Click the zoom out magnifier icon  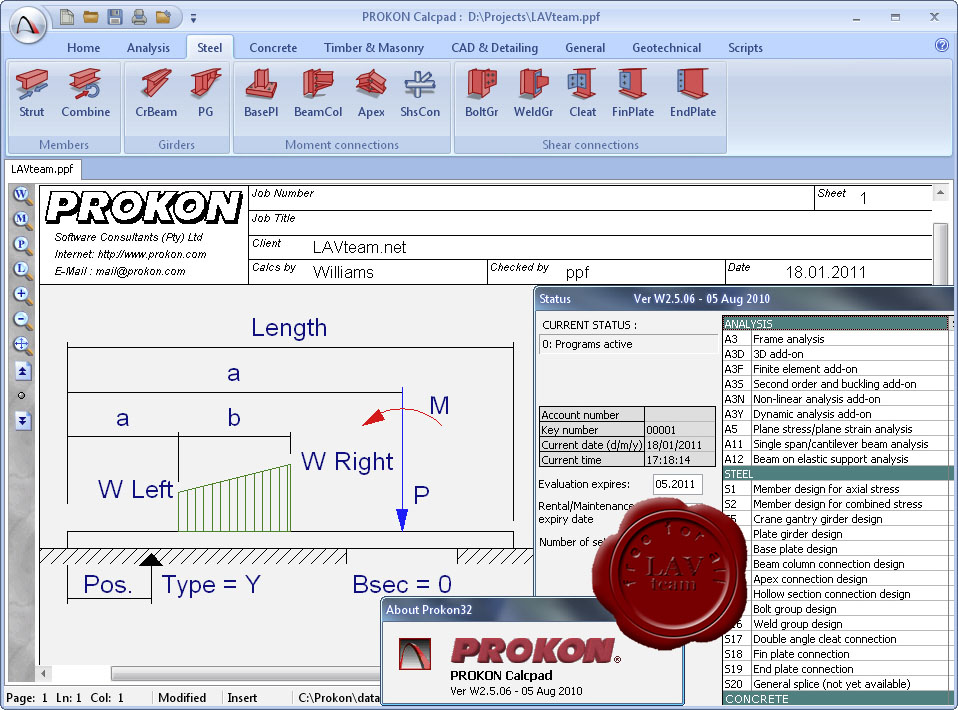[22, 320]
